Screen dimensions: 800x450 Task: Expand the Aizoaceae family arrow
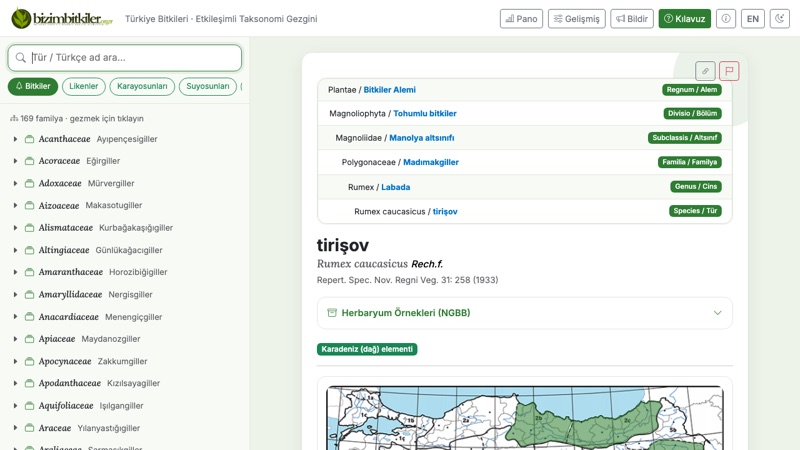click(15, 205)
